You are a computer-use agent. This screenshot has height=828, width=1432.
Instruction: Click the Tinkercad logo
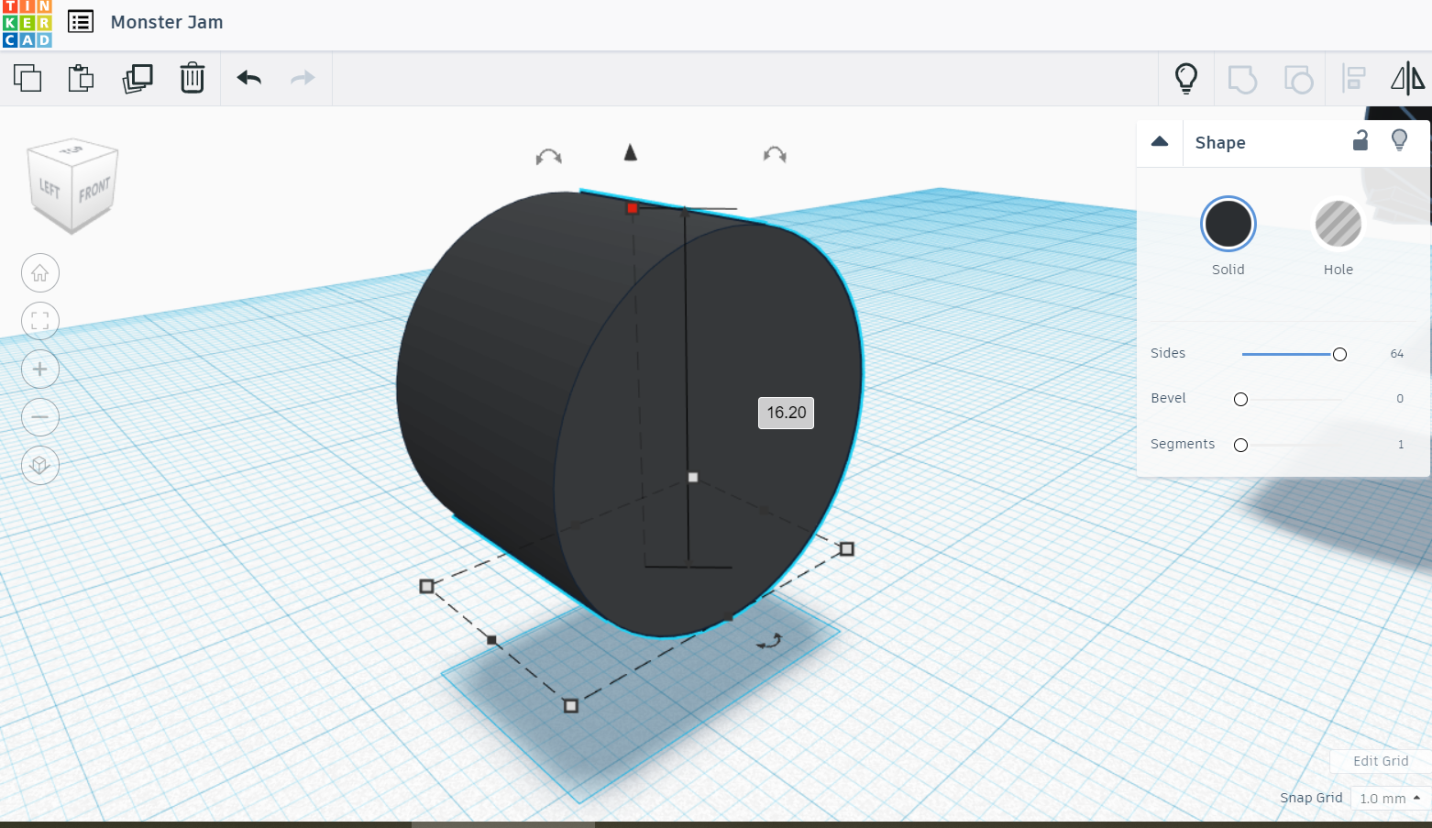(26, 24)
